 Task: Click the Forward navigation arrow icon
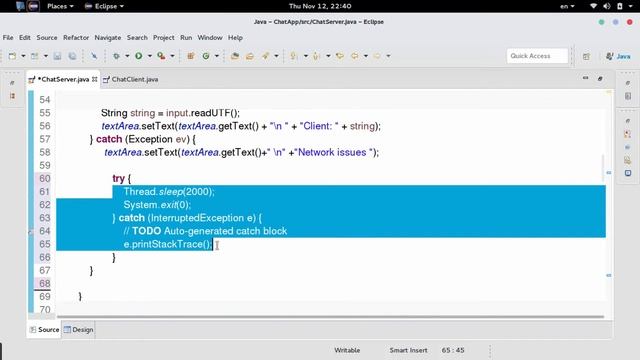377,56
